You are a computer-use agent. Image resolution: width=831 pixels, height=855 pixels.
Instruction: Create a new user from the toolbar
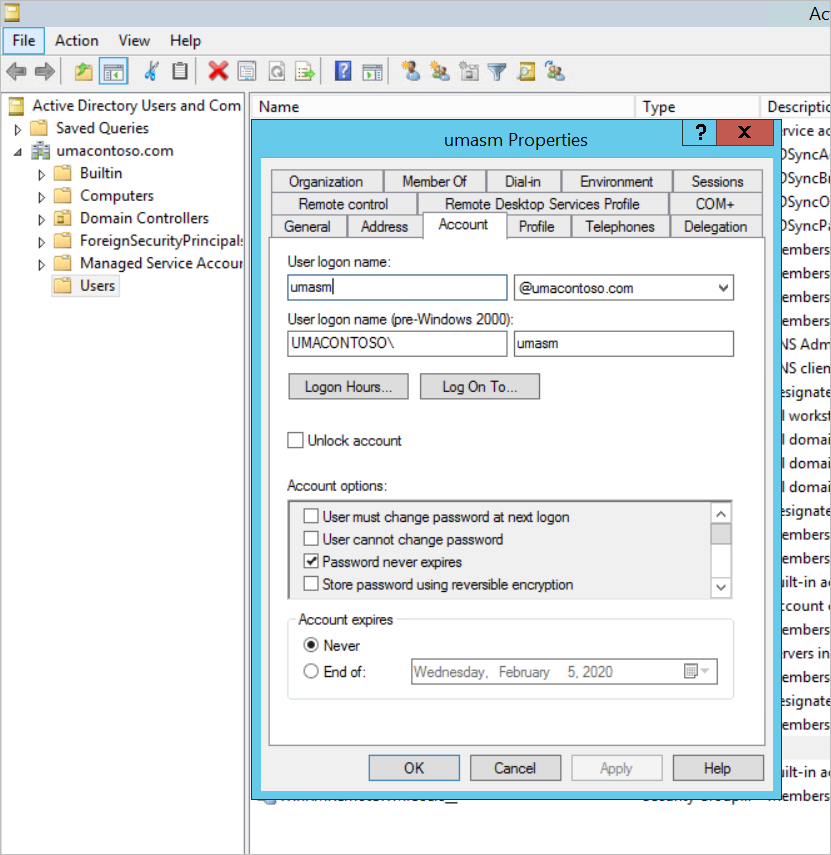[x=412, y=71]
